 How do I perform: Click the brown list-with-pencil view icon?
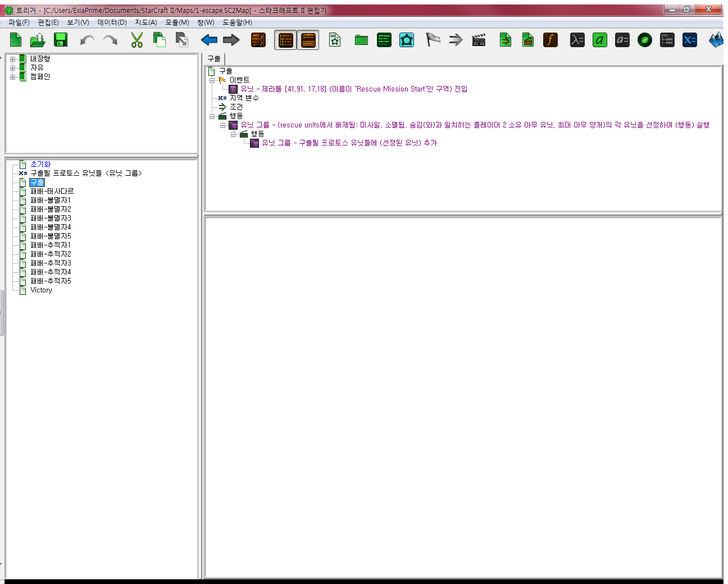point(258,40)
